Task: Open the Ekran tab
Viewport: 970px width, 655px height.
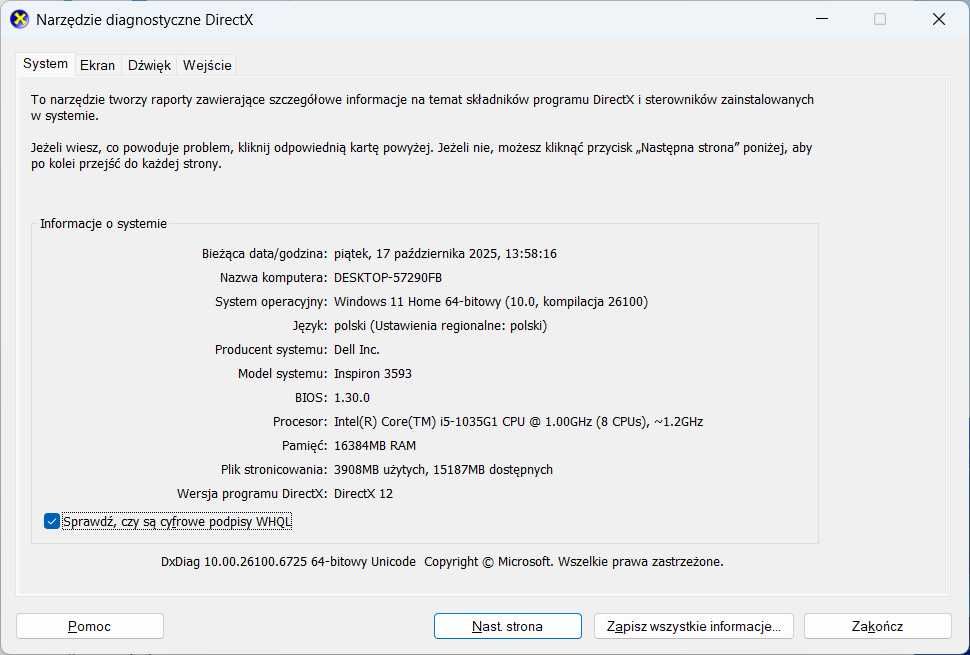Action: point(98,65)
